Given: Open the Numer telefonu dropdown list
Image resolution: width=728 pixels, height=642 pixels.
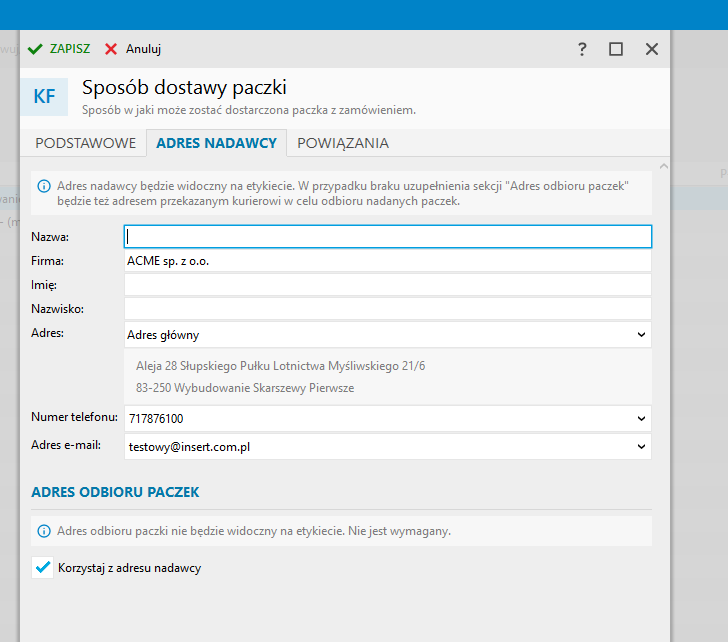Looking at the screenshot, I should click(x=641, y=418).
